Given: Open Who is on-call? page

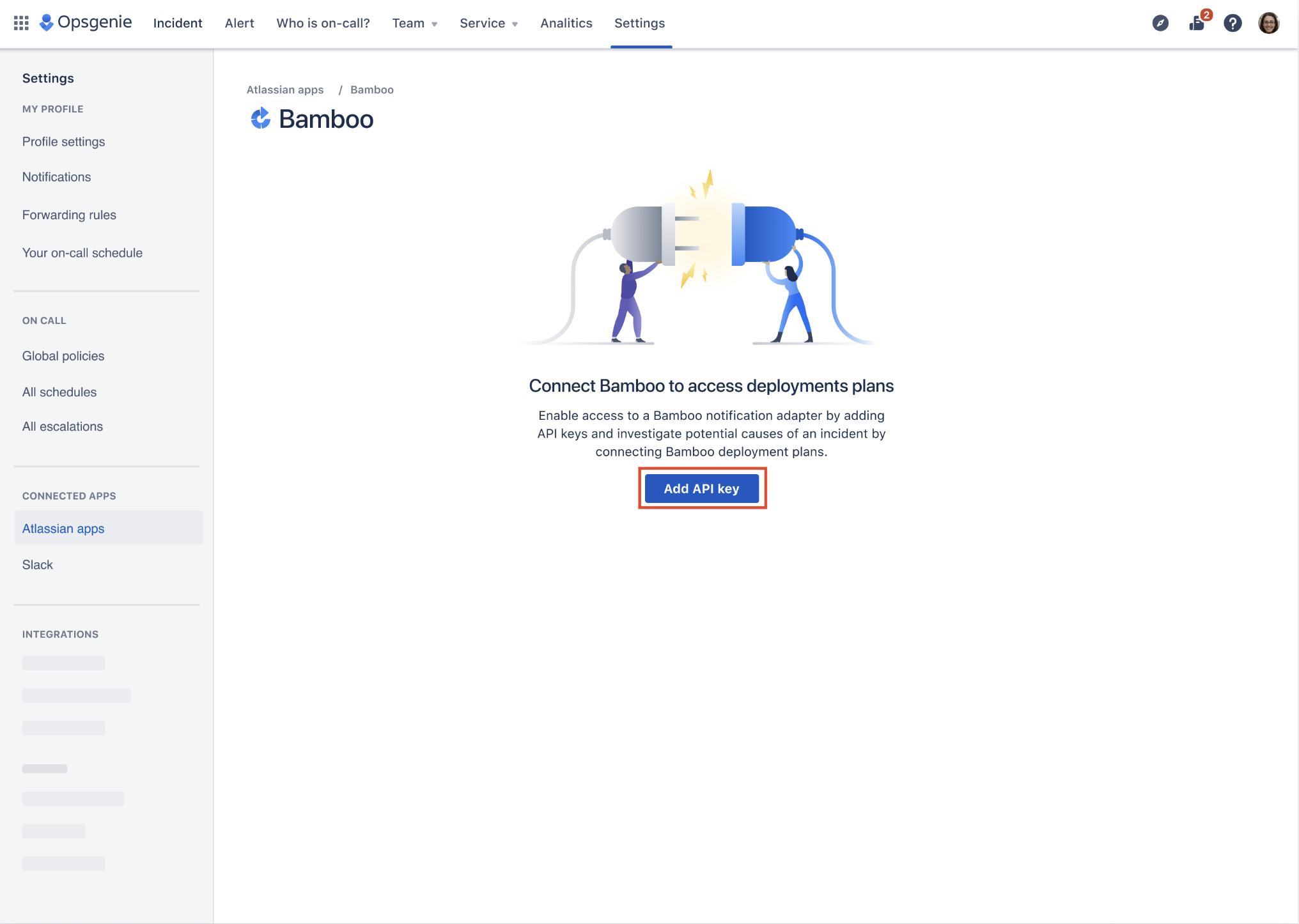Looking at the screenshot, I should tap(323, 23).
